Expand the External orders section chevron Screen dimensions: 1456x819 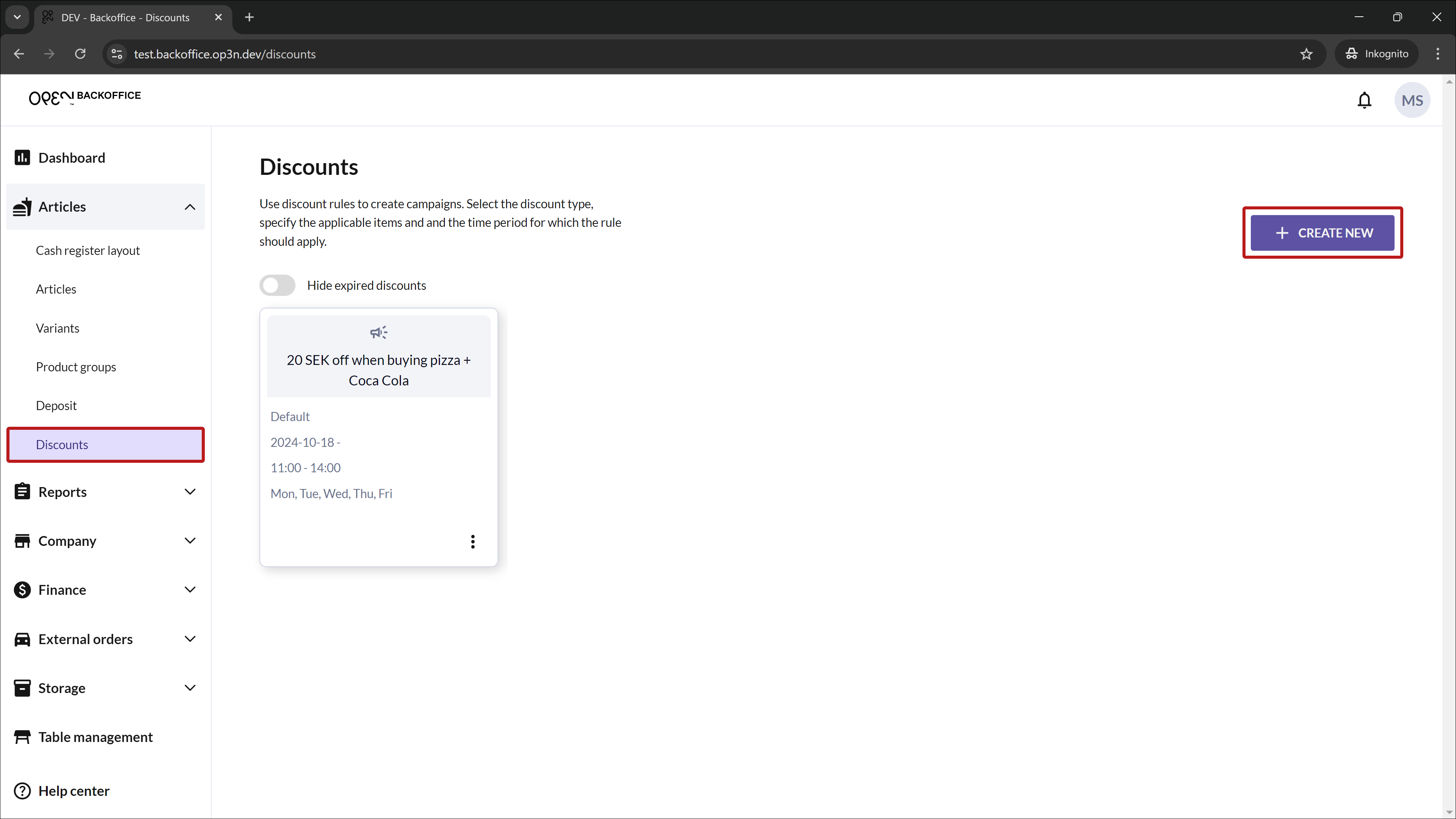(190, 639)
